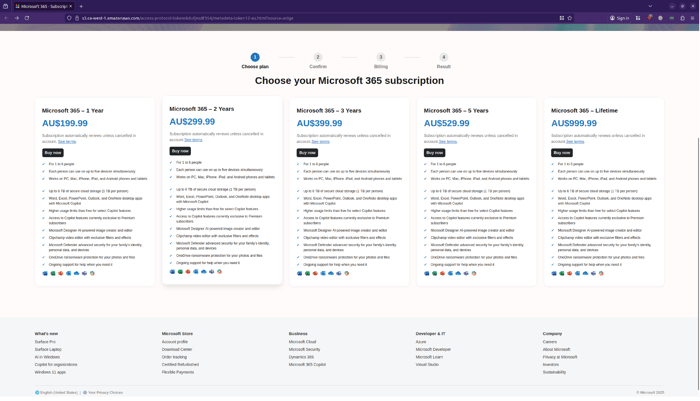The image size is (700, 401).
Task: Click the browser forward arrow
Action: coord(17,18)
